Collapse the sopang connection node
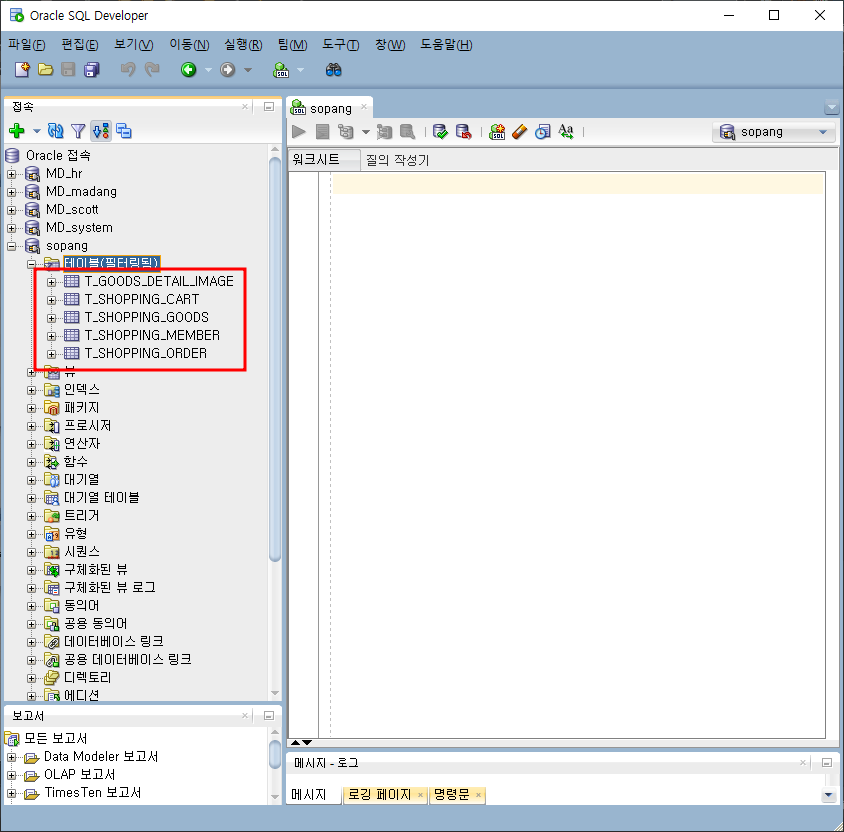Screen dimensions: 844x832 pyautogui.click(x=11, y=246)
